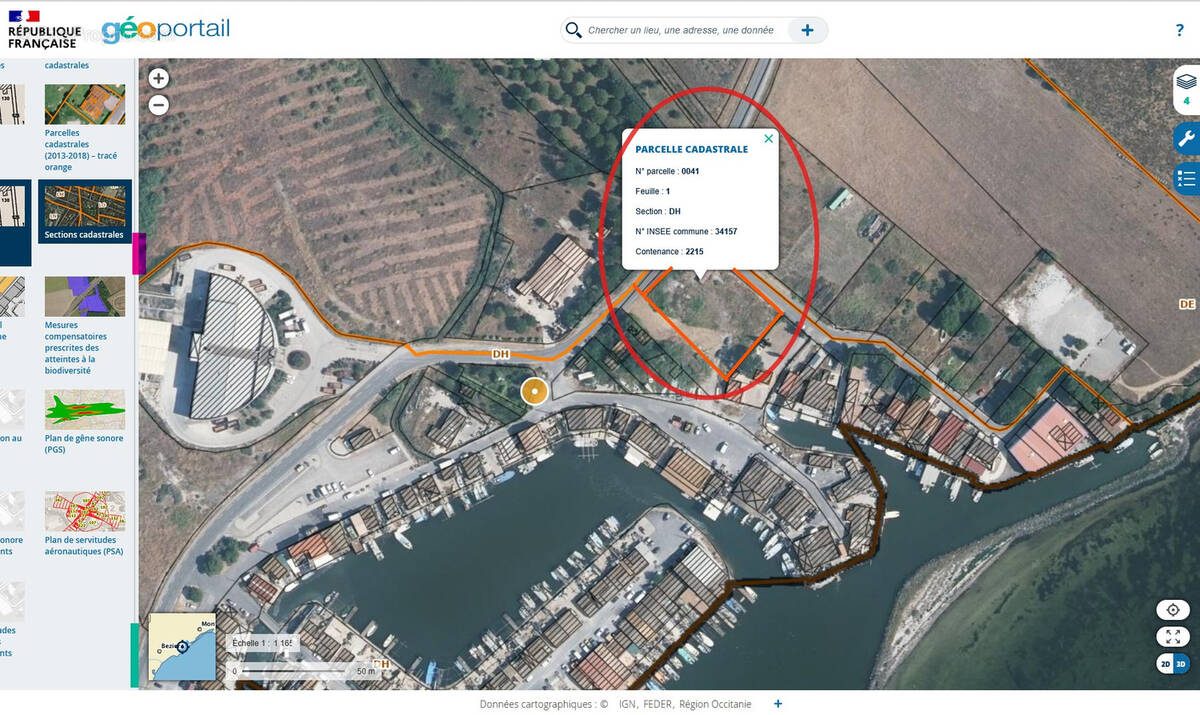Select Parcelles cadastrales (2013-2018) layer thumbnail
The image size is (1200, 715).
point(85,104)
